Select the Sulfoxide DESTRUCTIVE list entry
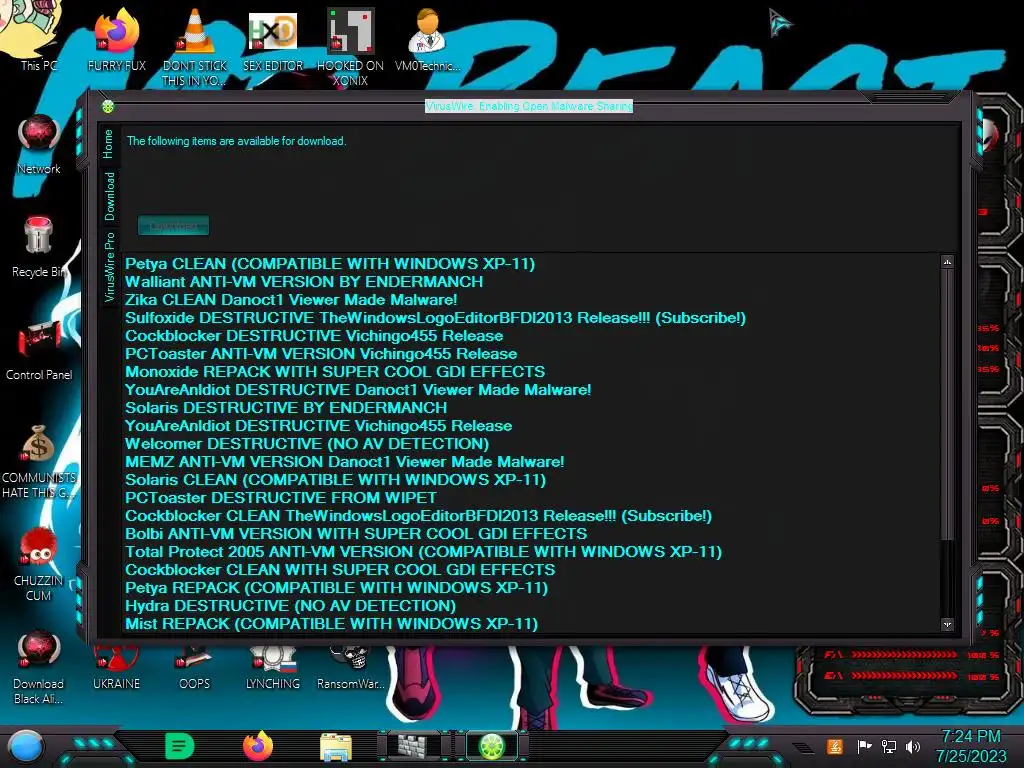The image size is (1024, 768). (435, 318)
